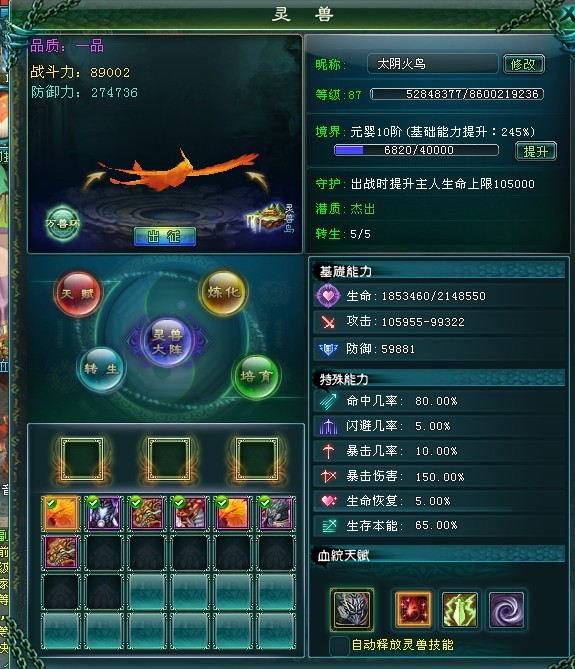Open the green 培育 cultivation orb
This screenshot has width=575, height=669.
point(256,376)
